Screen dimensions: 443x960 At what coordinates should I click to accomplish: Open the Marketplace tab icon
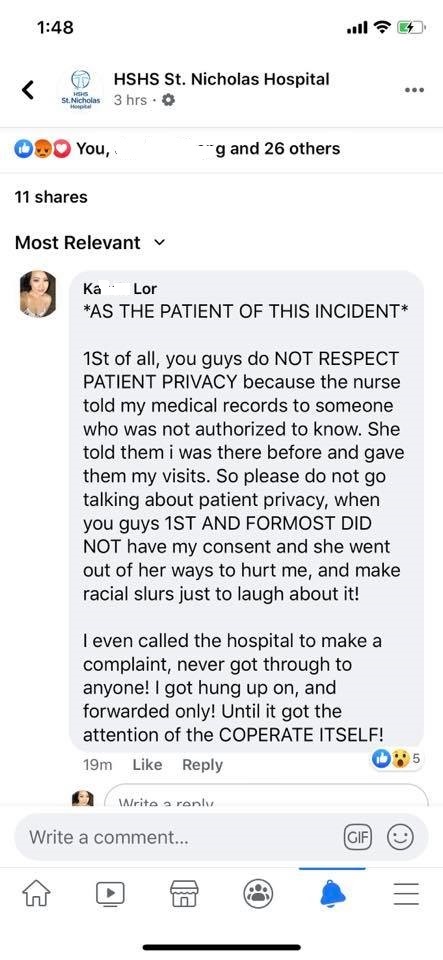point(184,894)
